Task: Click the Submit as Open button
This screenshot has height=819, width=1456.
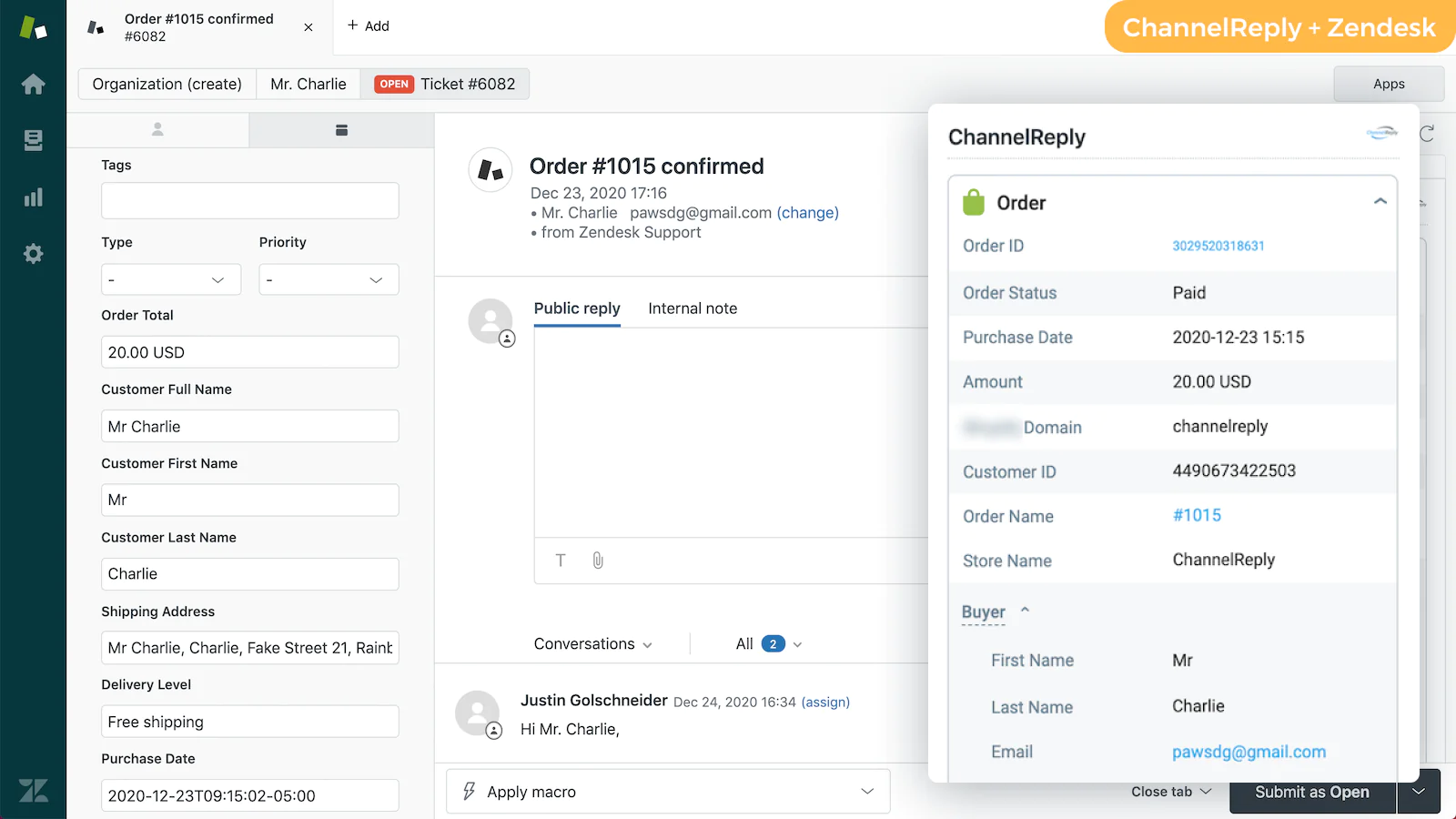Action: 1311,792
